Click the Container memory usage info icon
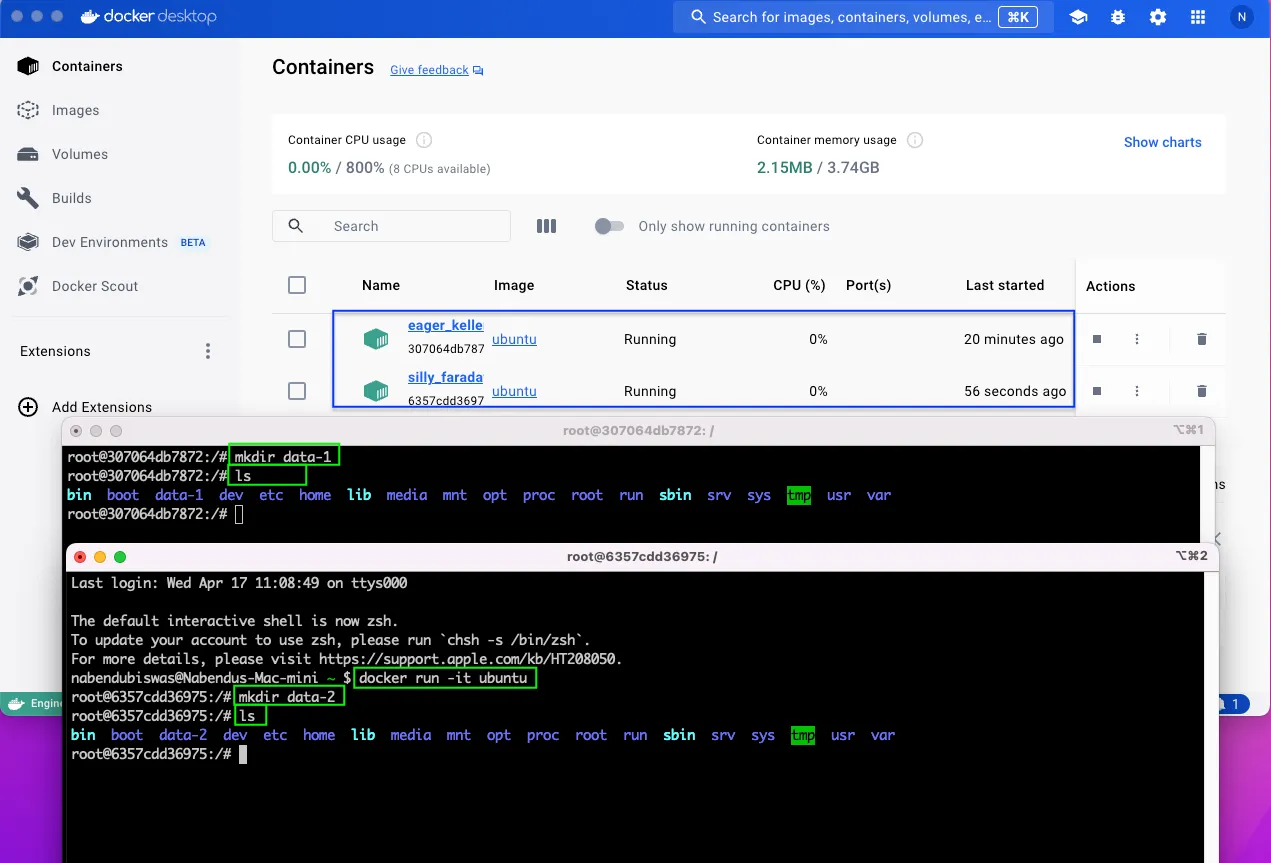This screenshot has width=1271, height=863. pyautogui.click(x=914, y=140)
